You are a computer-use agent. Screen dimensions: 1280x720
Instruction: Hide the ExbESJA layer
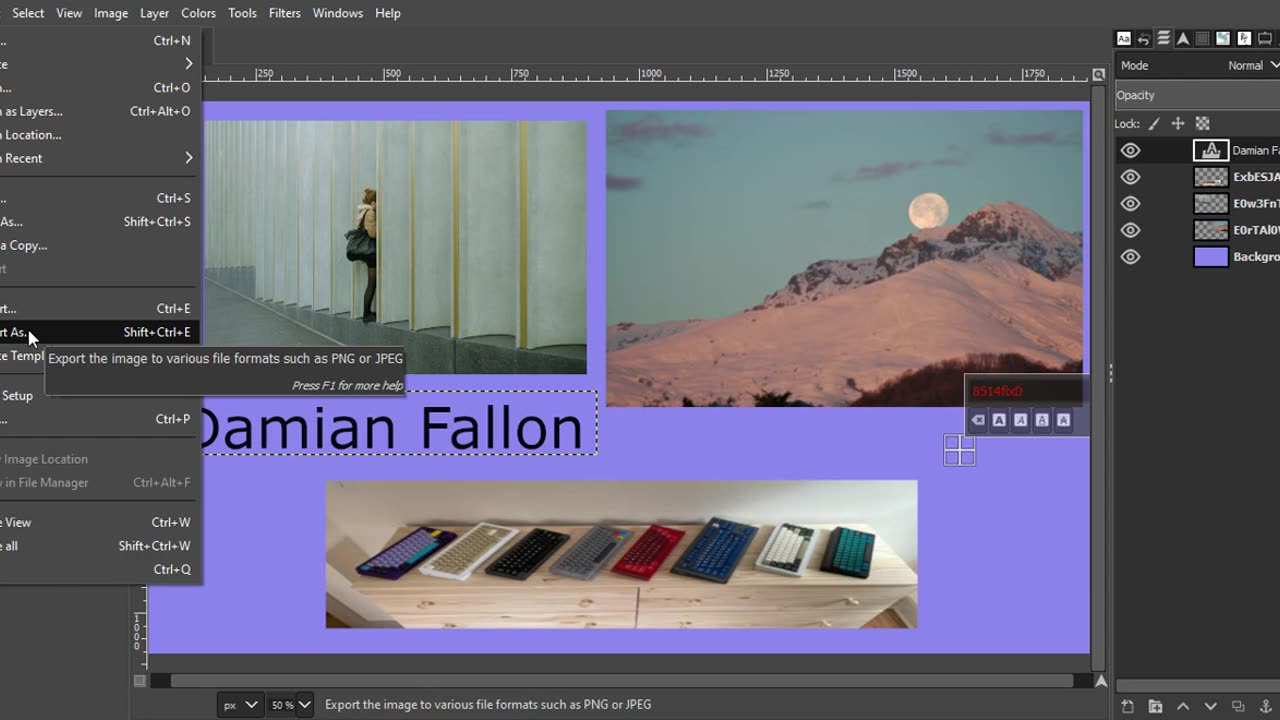click(1130, 177)
